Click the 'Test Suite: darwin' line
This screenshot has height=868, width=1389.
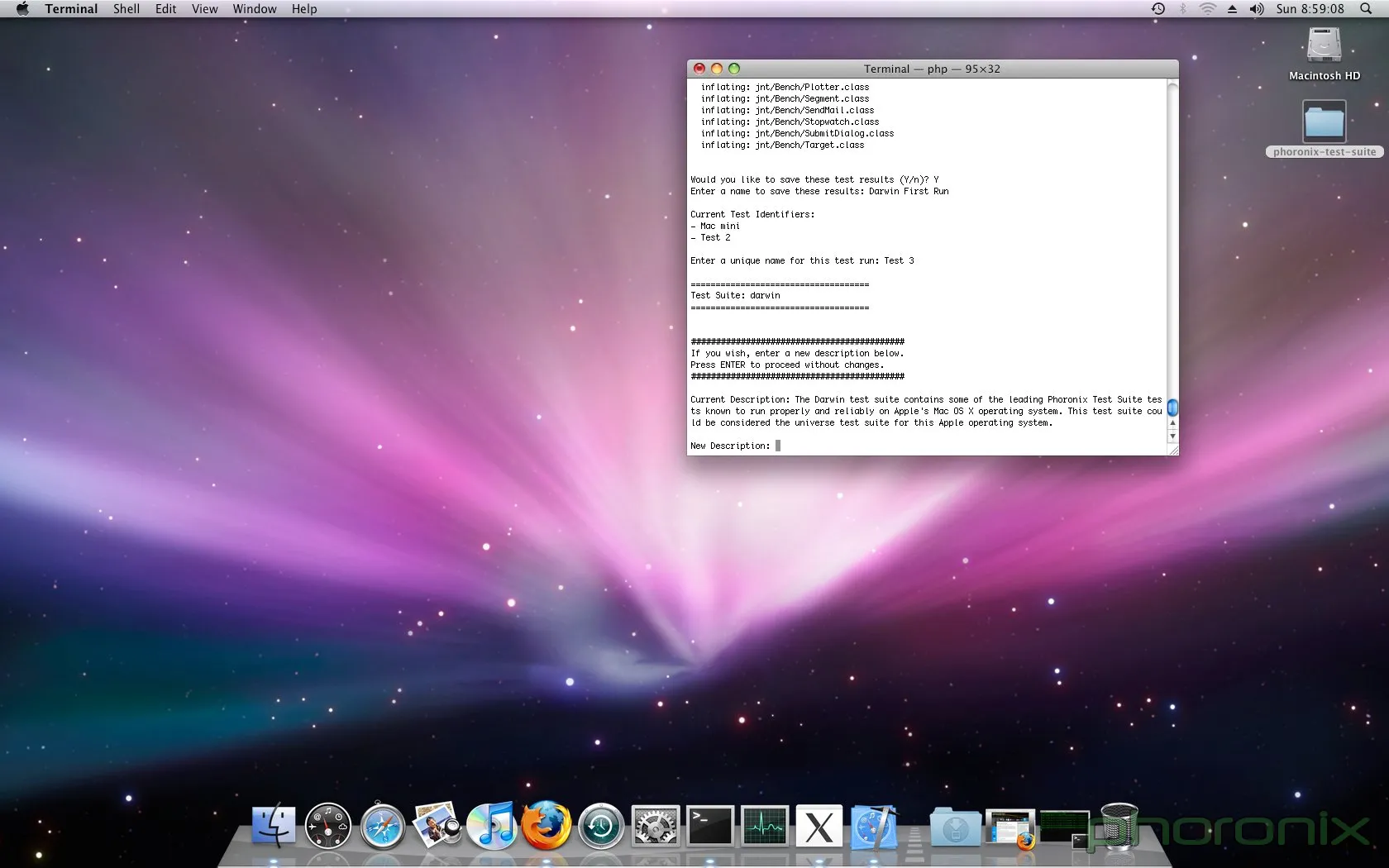[735, 295]
